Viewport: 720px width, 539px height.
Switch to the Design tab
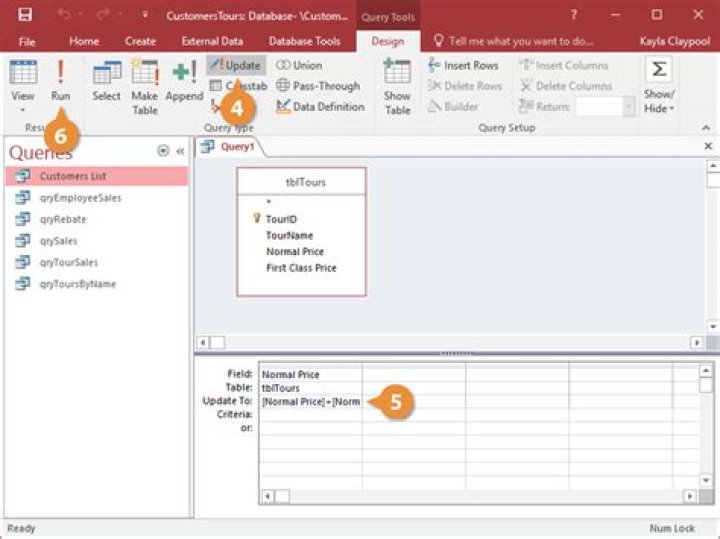[x=388, y=41]
